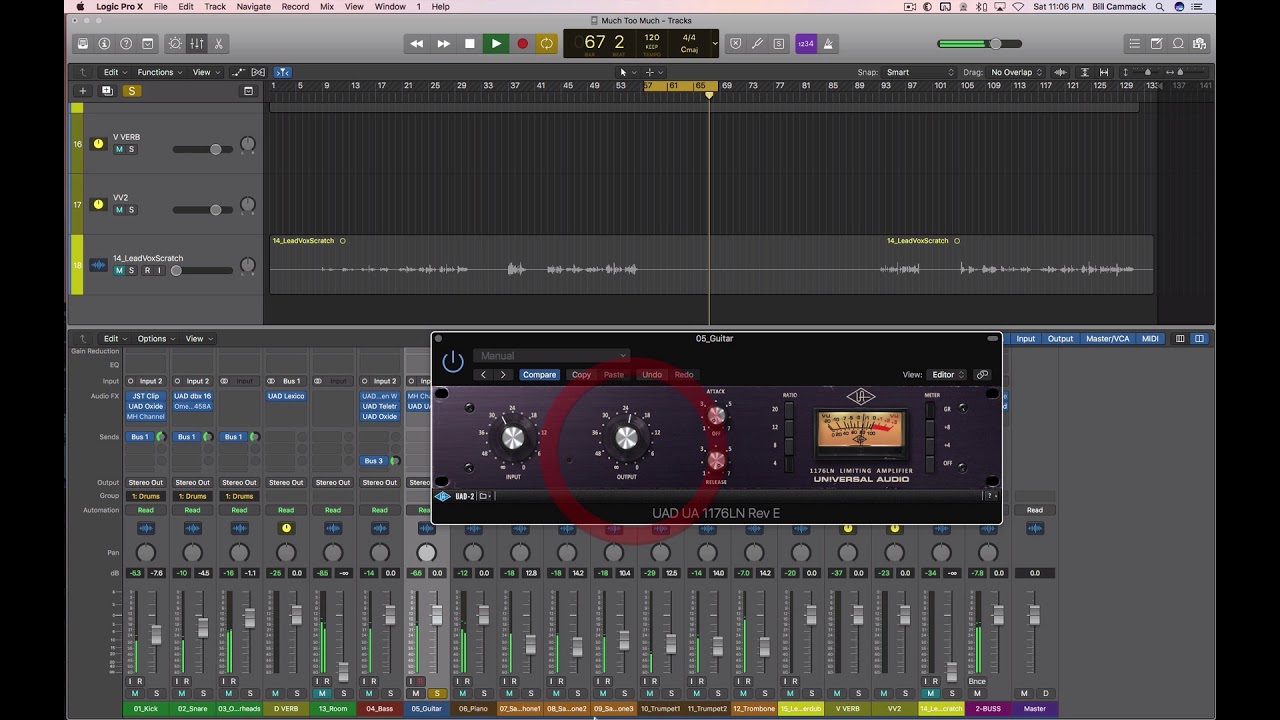
Task: Open the Window menu
Action: click(390, 7)
